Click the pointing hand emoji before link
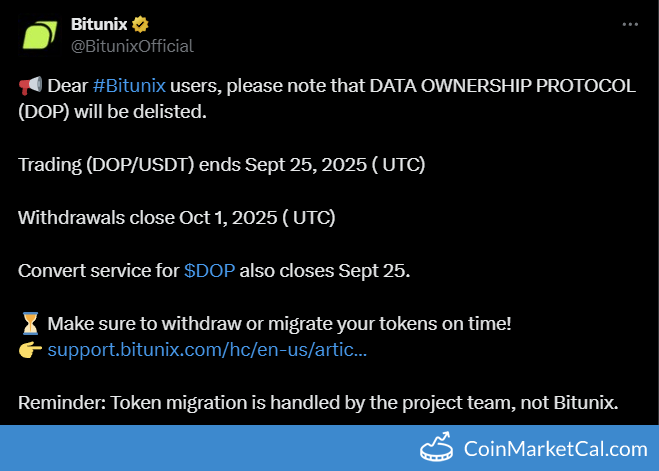The height and width of the screenshot is (471, 659). tap(29, 350)
